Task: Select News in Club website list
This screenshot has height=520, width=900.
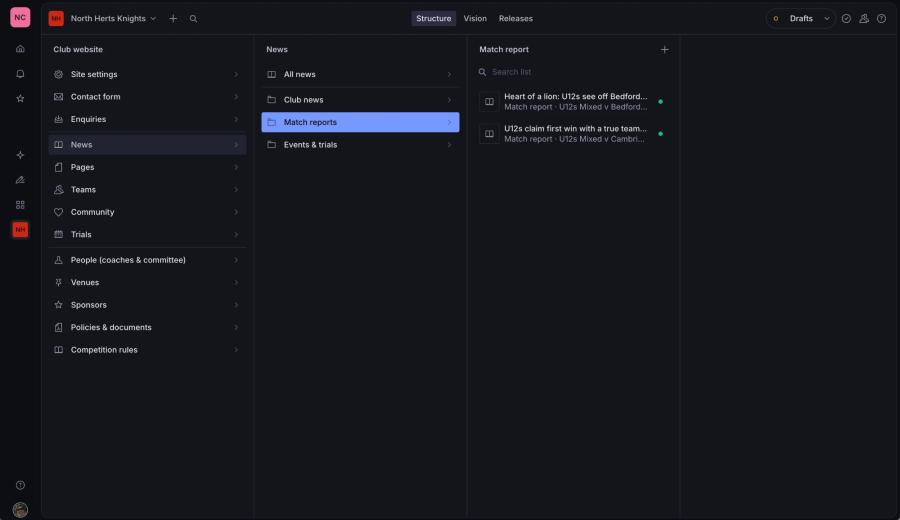Action: 148,145
